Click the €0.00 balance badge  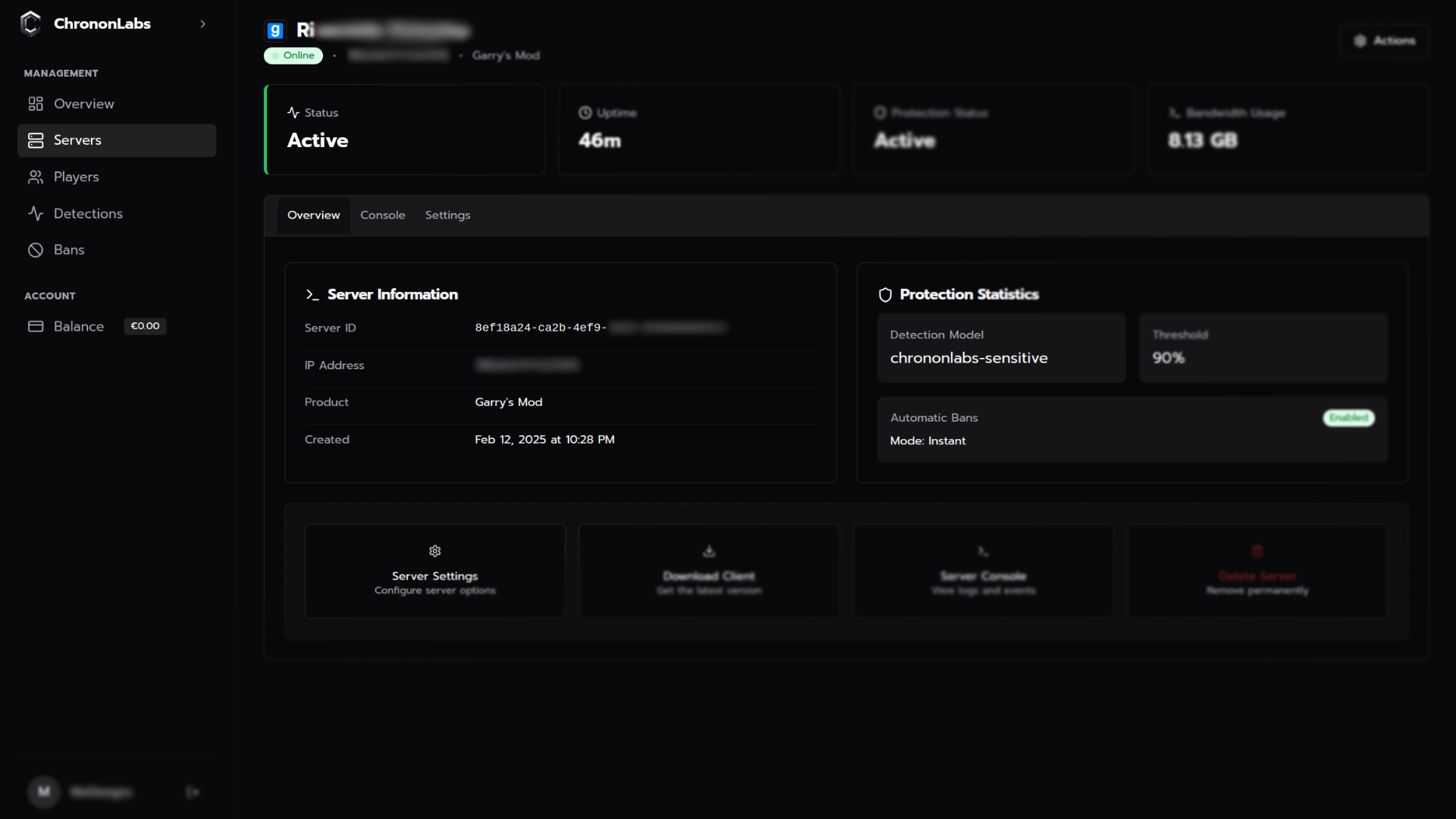click(x=144, y=326)
